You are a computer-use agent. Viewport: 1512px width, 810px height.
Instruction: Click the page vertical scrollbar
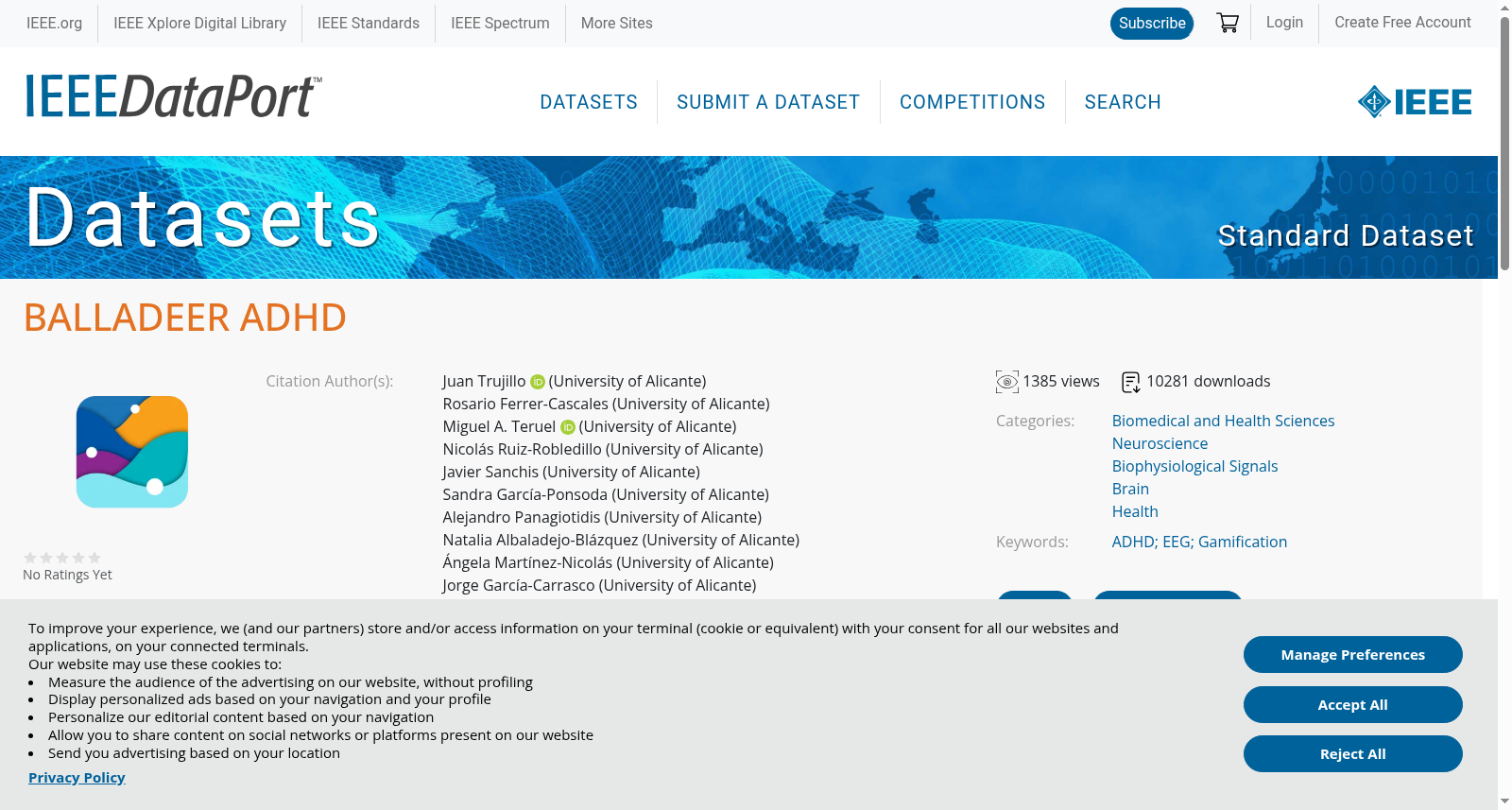point(1504,142)
